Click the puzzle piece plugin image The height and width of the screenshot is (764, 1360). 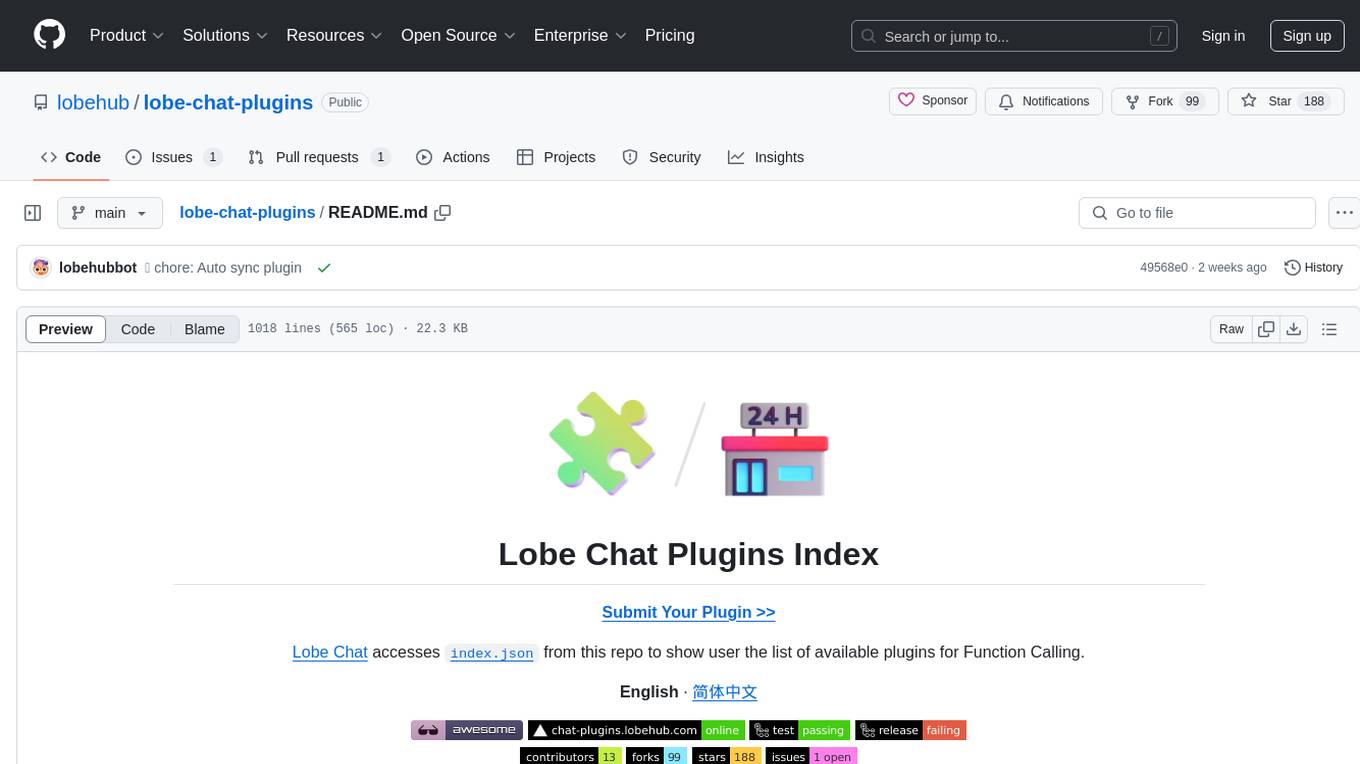point(602,444)
